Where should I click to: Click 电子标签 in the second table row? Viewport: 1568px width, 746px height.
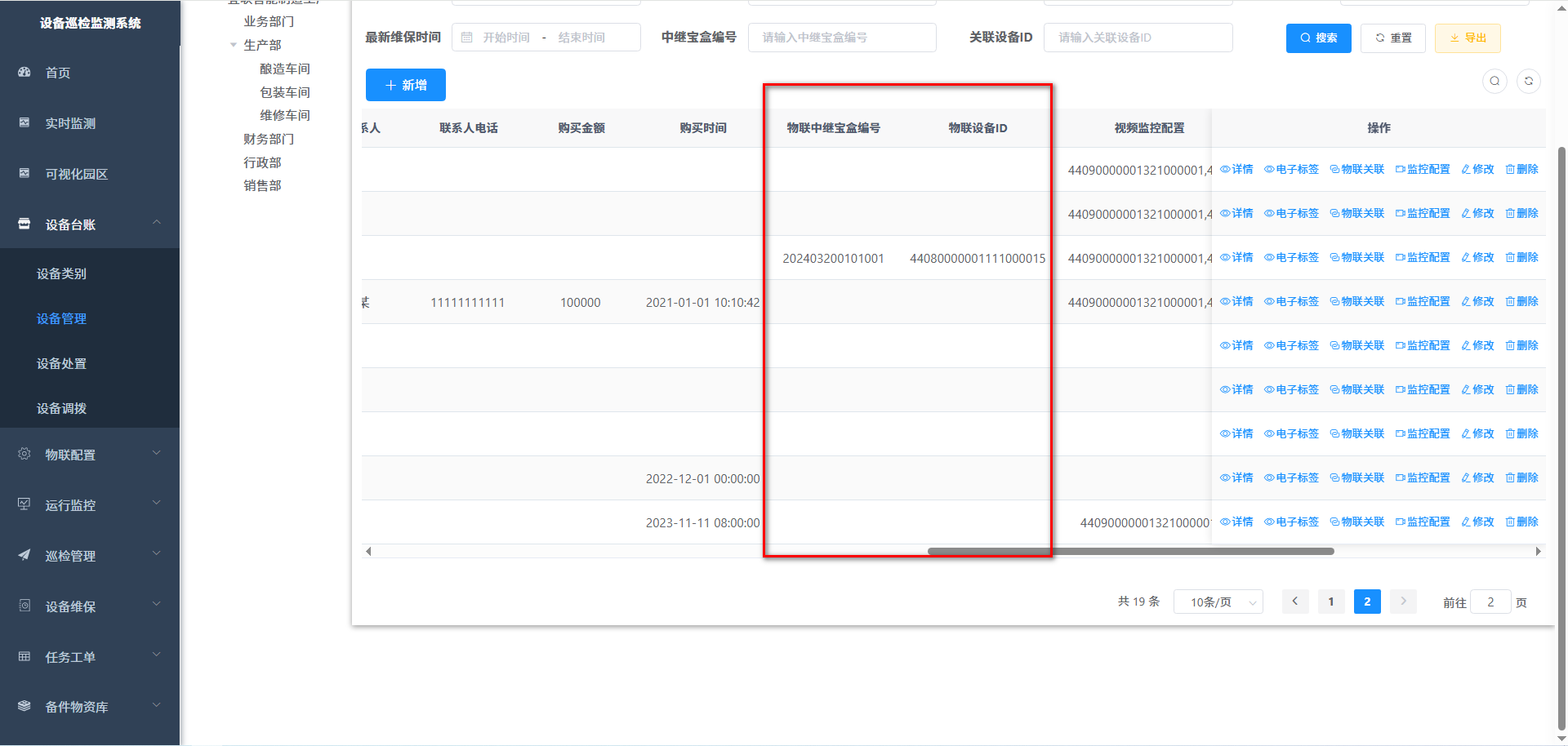click(1291, 214)
